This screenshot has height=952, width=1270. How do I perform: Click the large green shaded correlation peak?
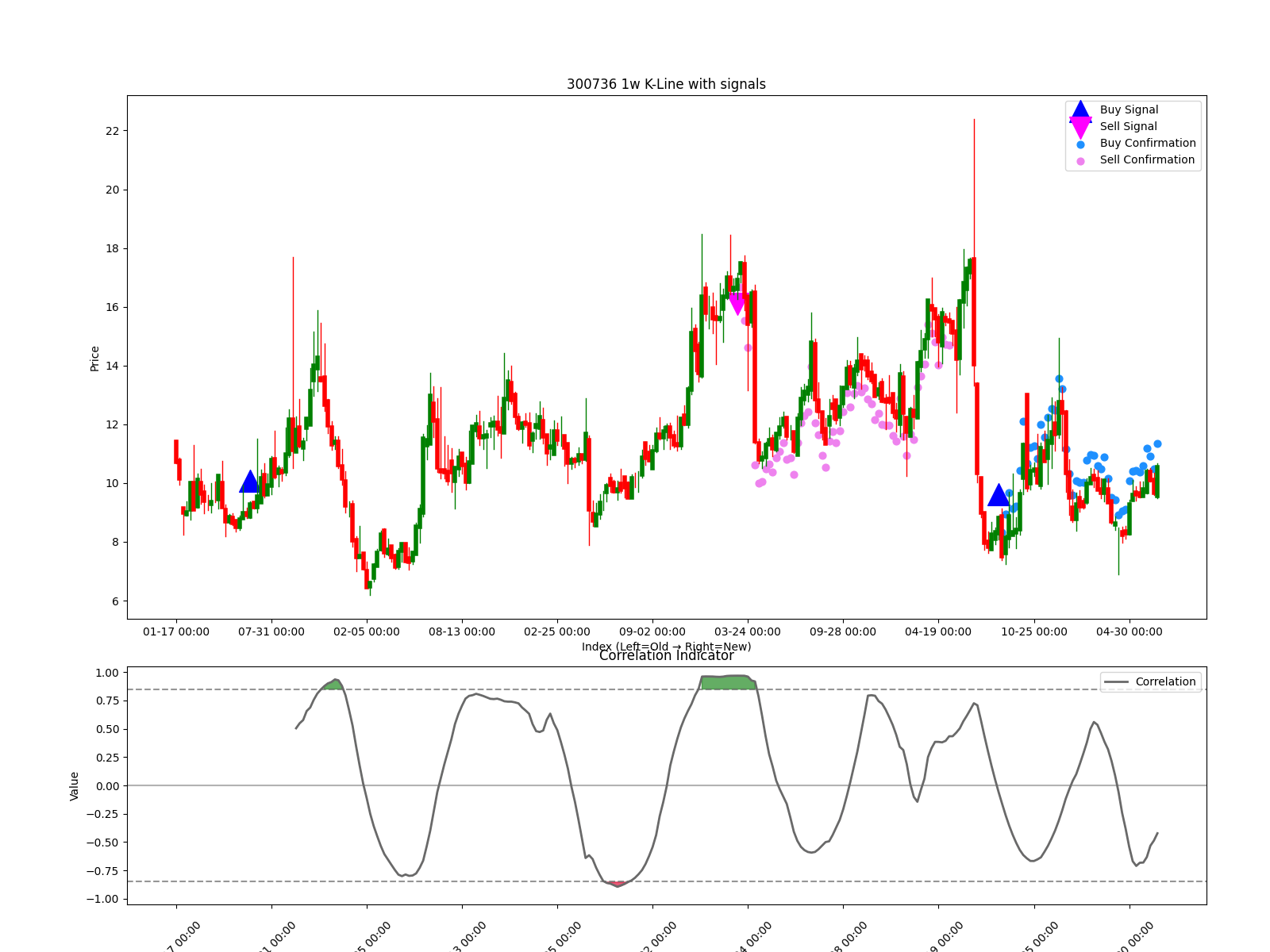point(729,682)
